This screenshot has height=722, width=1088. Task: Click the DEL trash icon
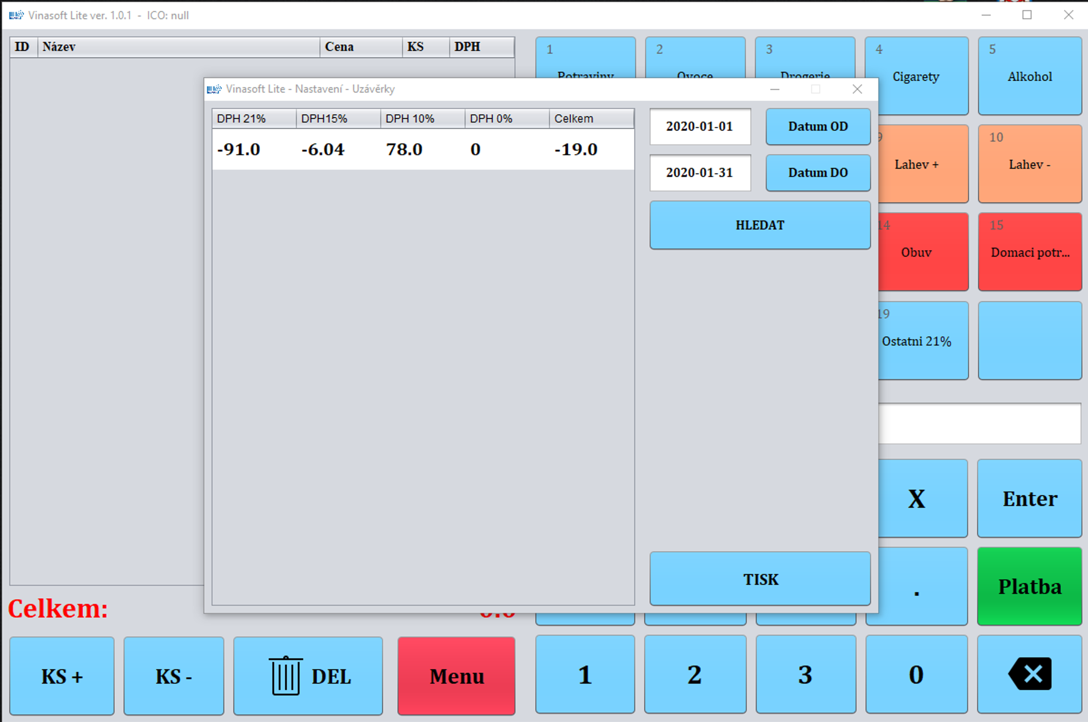coord(283,675)
